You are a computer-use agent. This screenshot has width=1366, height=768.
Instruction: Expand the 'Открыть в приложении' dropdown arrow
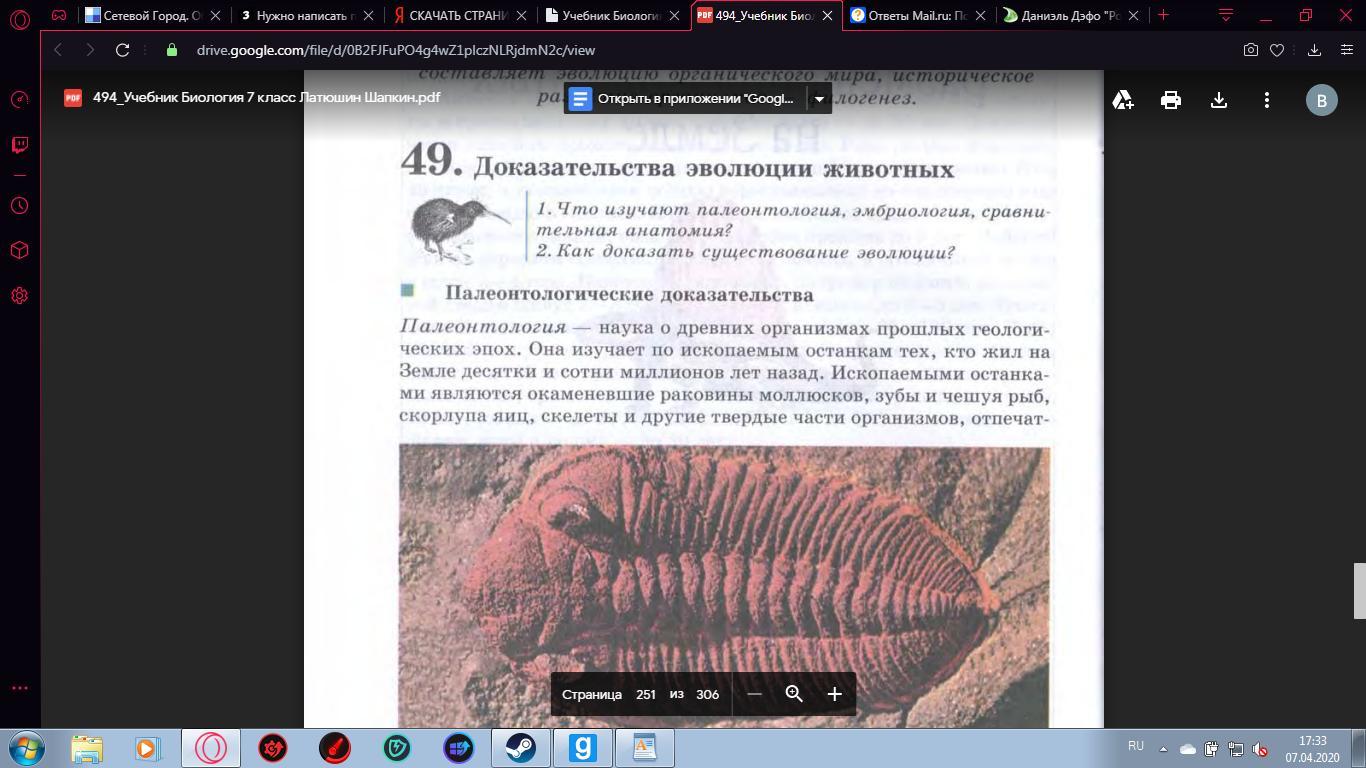pyautogui.click(x=819, y=99)
